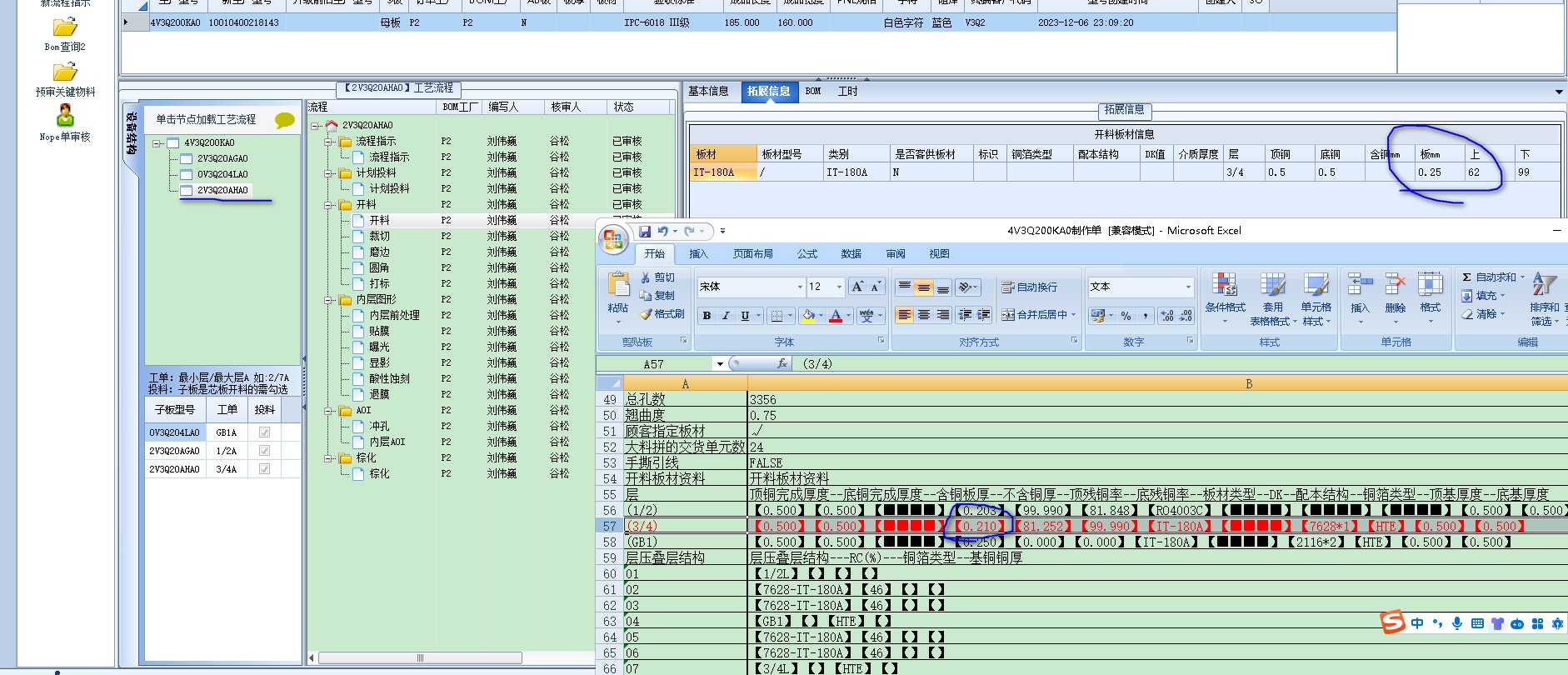The width and height of the screenshot is (1568, 675).
Task: Switch to the 页面布局 ribbon tab
Action: pyautogui.click(x=752, y=254)
